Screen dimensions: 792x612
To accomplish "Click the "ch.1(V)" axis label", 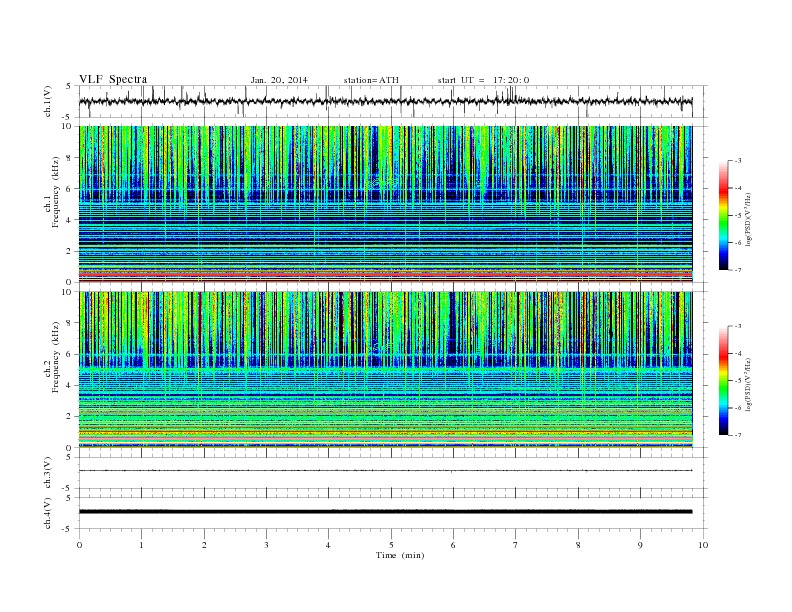I will (x=48, y=103).
